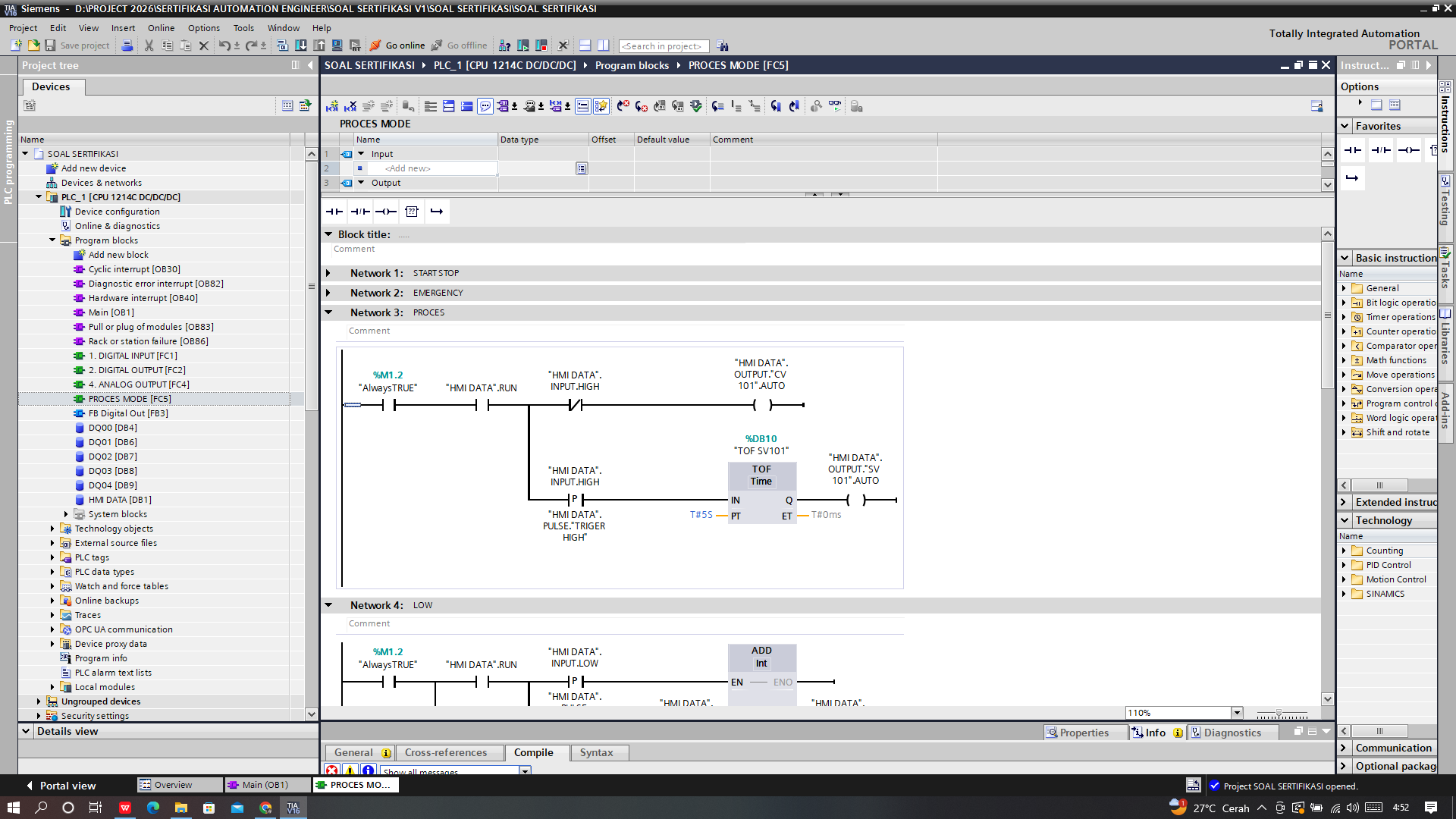
Task: Expand the Extended instructions palette
Action: pos(1344,502)
